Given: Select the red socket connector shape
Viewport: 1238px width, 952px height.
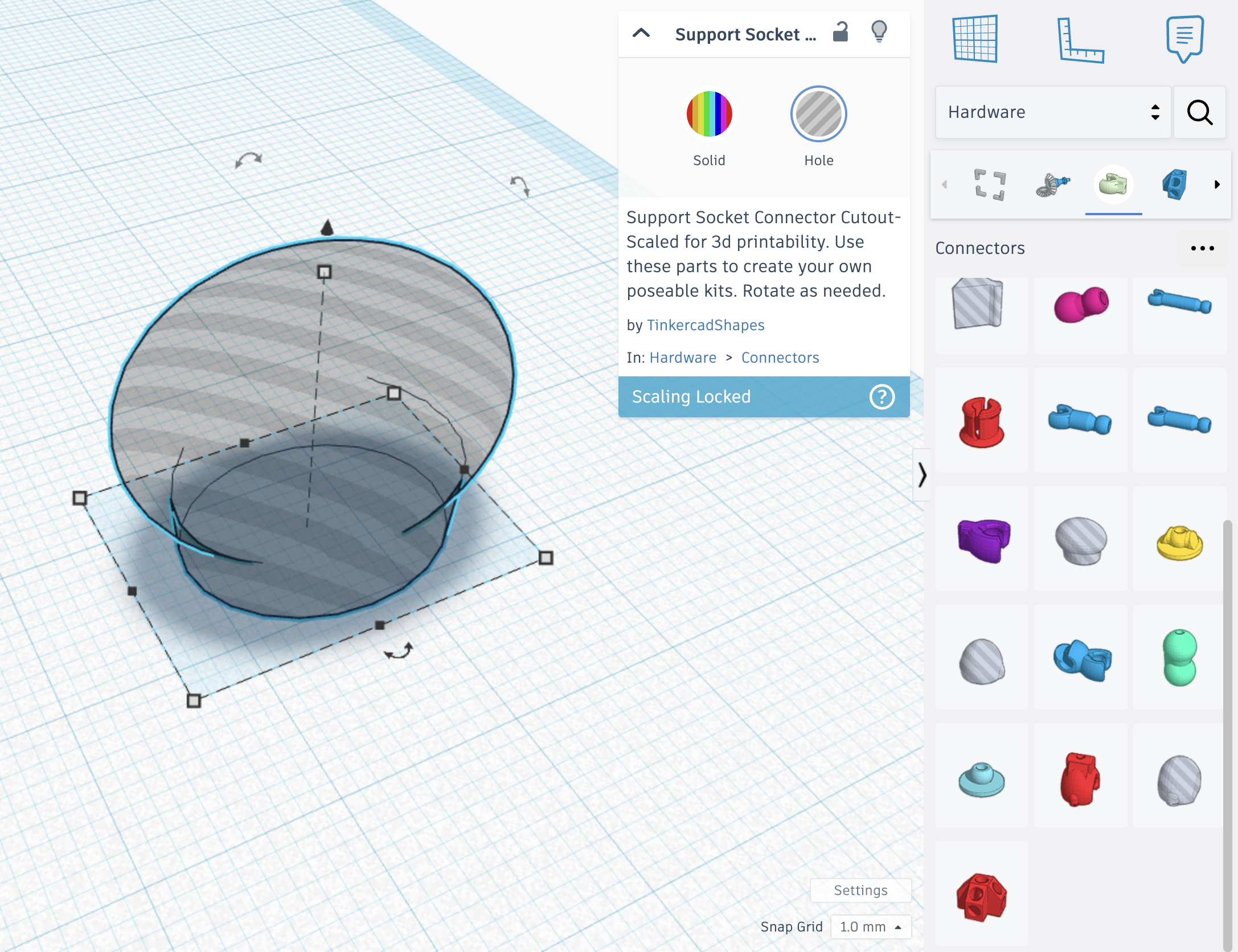Looking at the screenshot, I should pos(981,421).
